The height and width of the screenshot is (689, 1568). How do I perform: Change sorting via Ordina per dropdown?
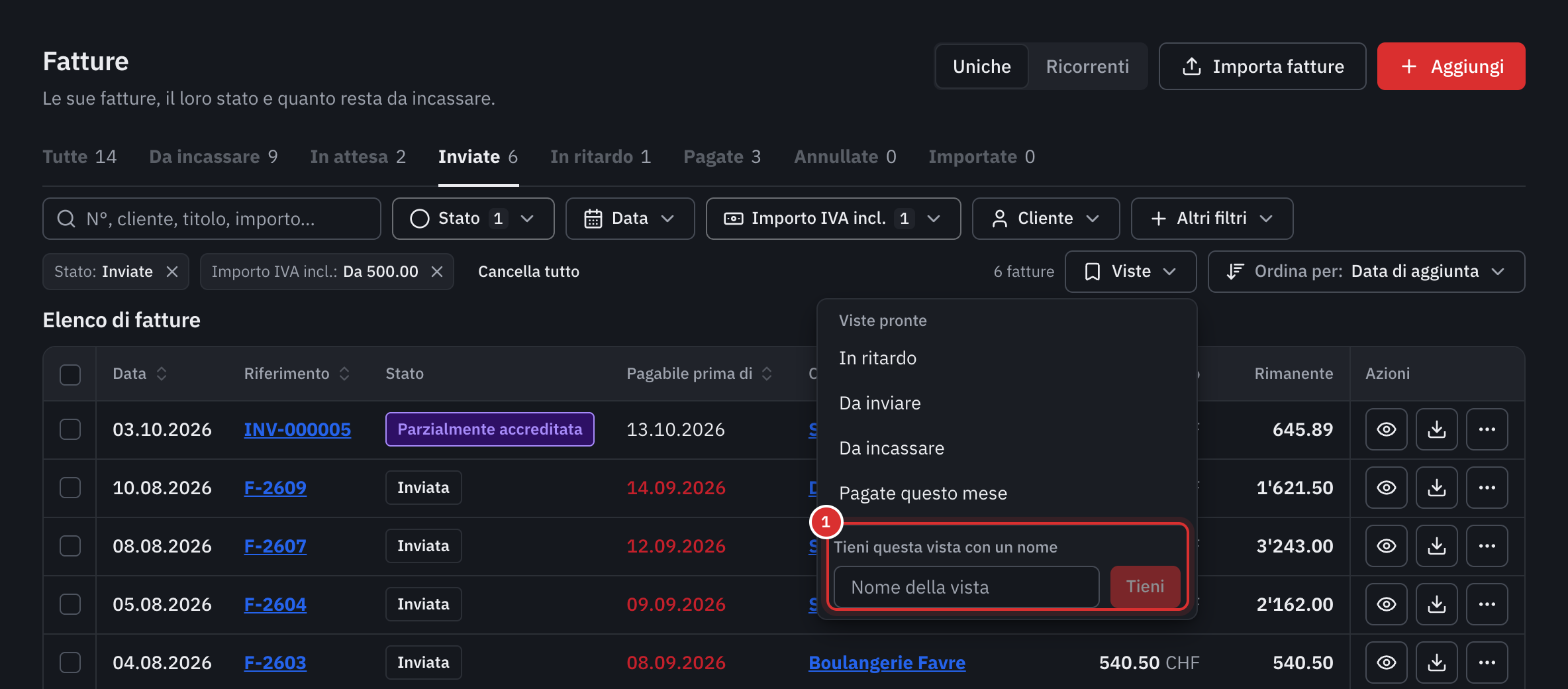[1366, 272]
